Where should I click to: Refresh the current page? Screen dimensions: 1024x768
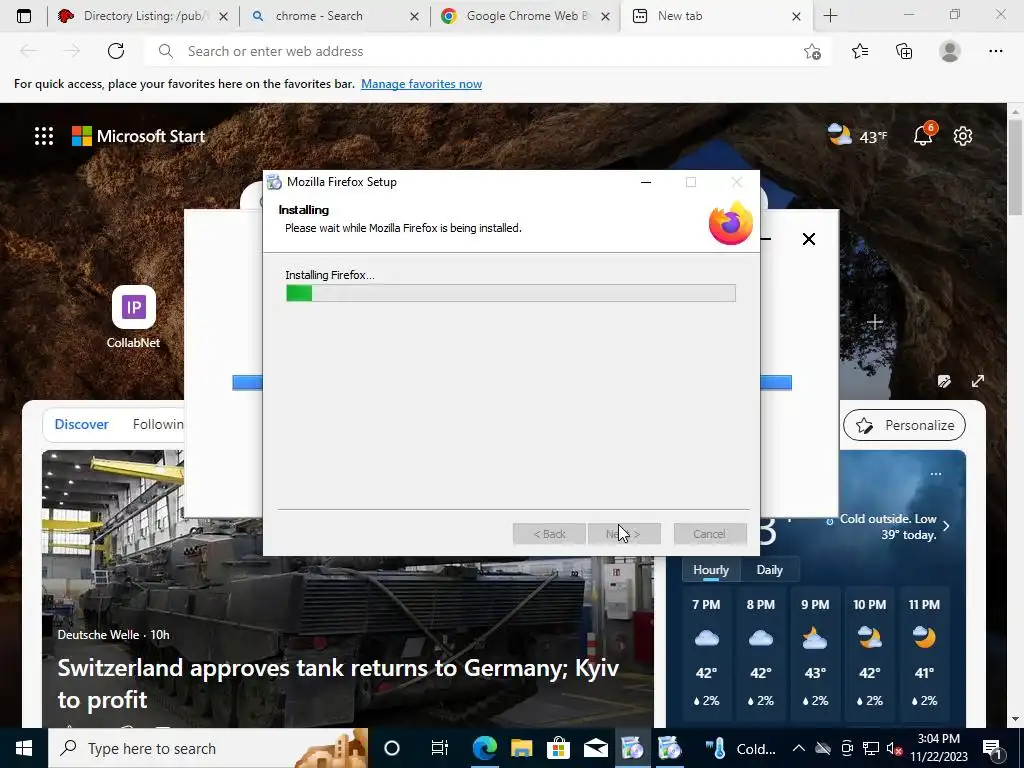click(x=116, y=51)
